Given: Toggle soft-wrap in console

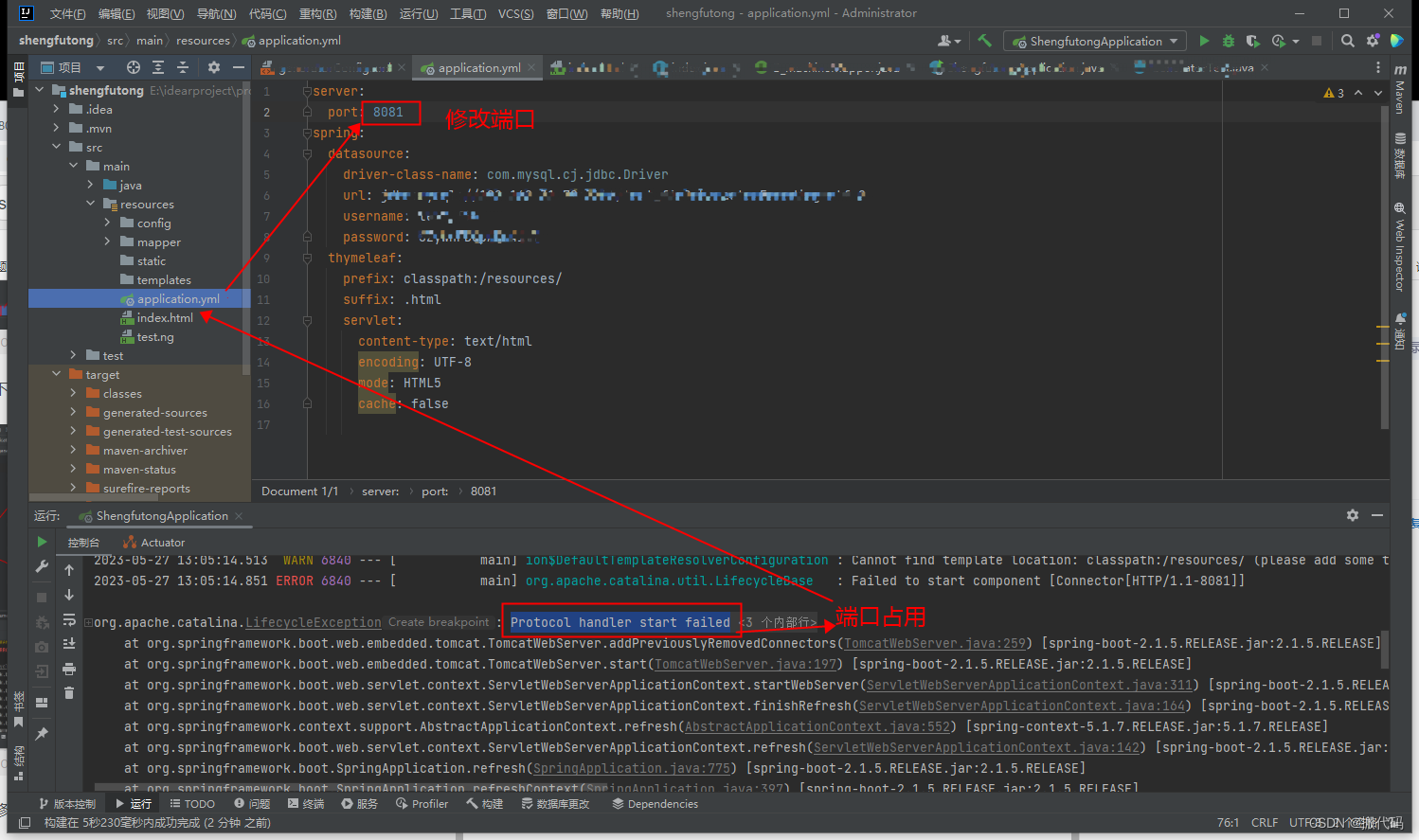Looking at the screenshot, I should [69, 619].
